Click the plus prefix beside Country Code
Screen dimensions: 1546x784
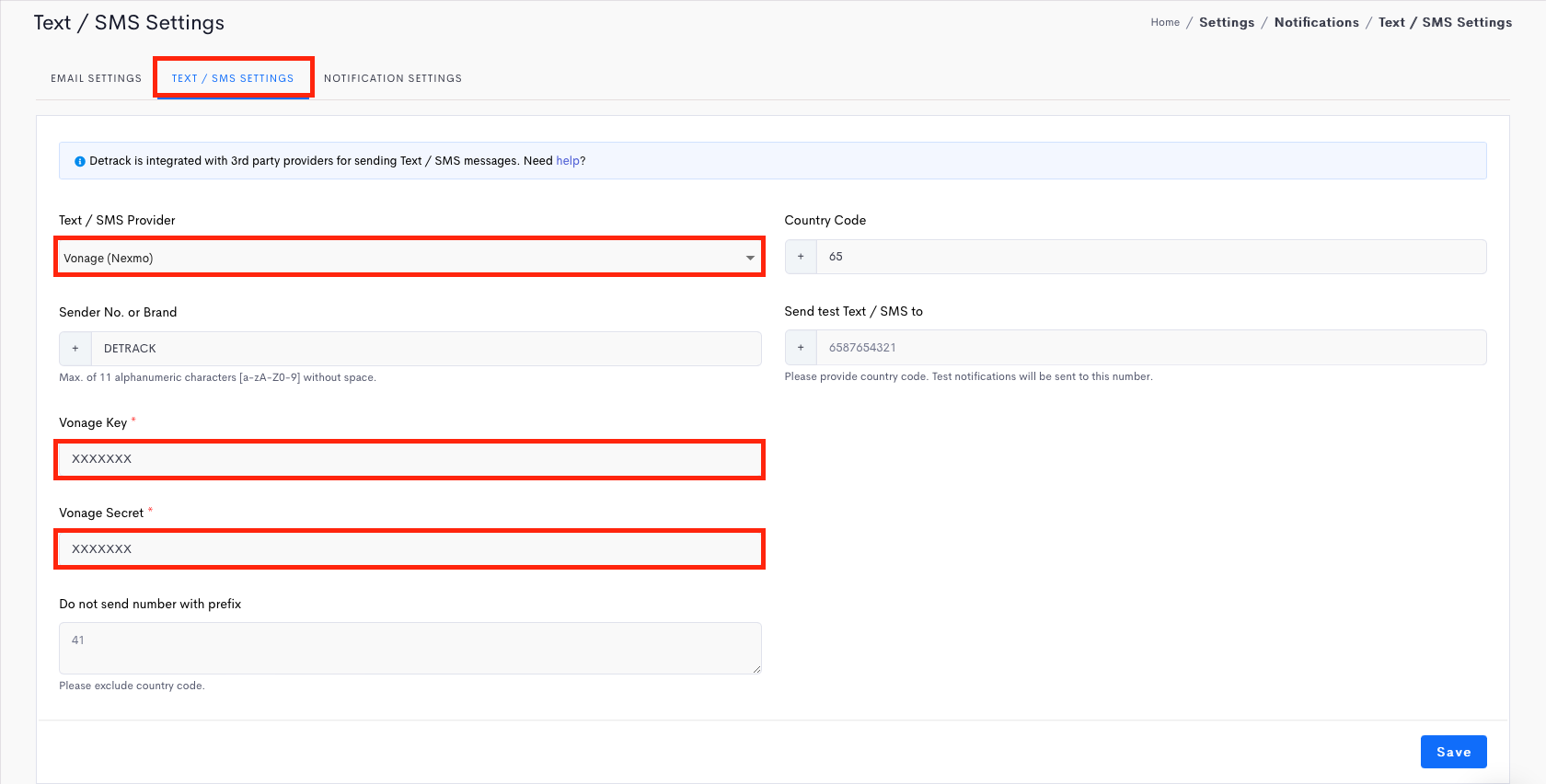801,257
